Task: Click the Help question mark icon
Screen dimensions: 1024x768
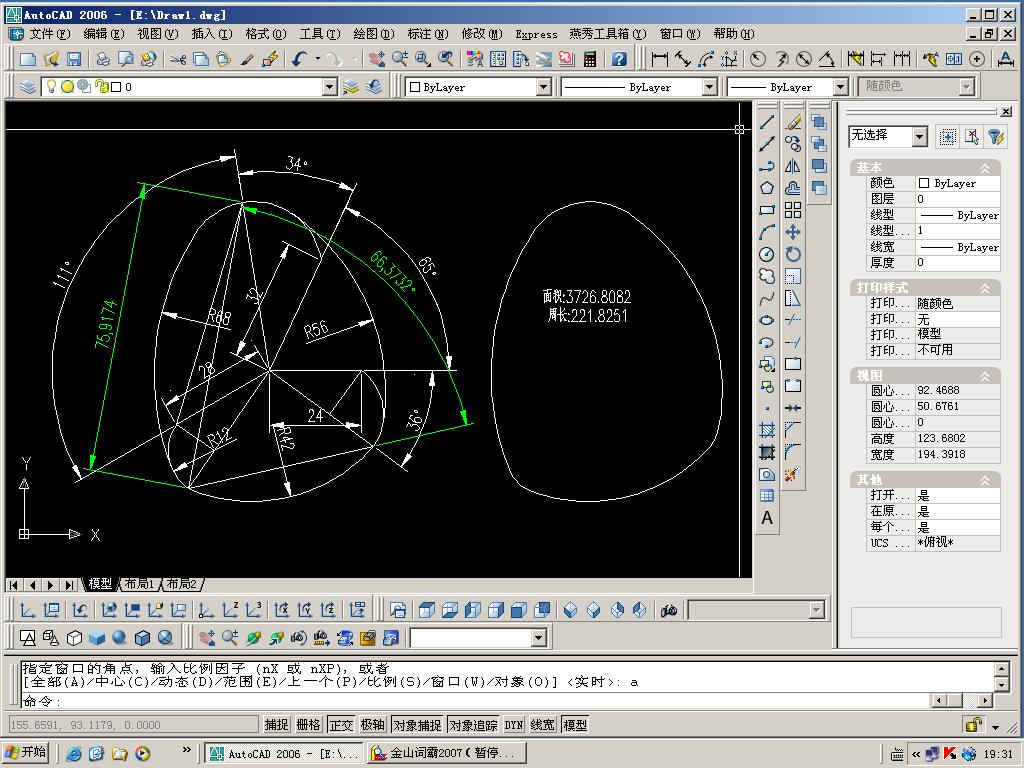Action: [619, 59]
